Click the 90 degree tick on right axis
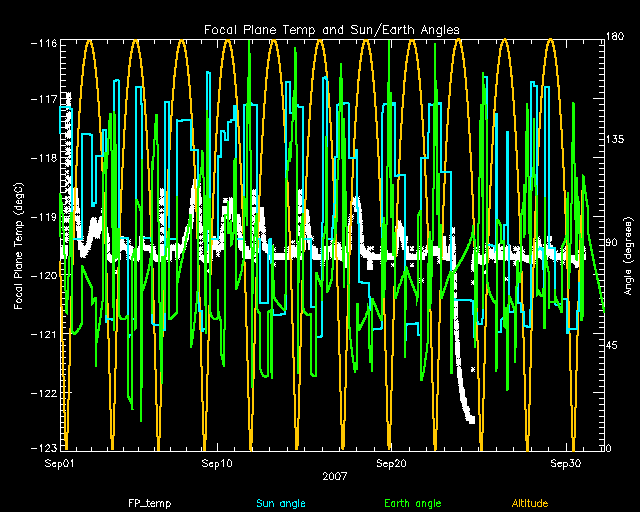 [x=613, y=244]
